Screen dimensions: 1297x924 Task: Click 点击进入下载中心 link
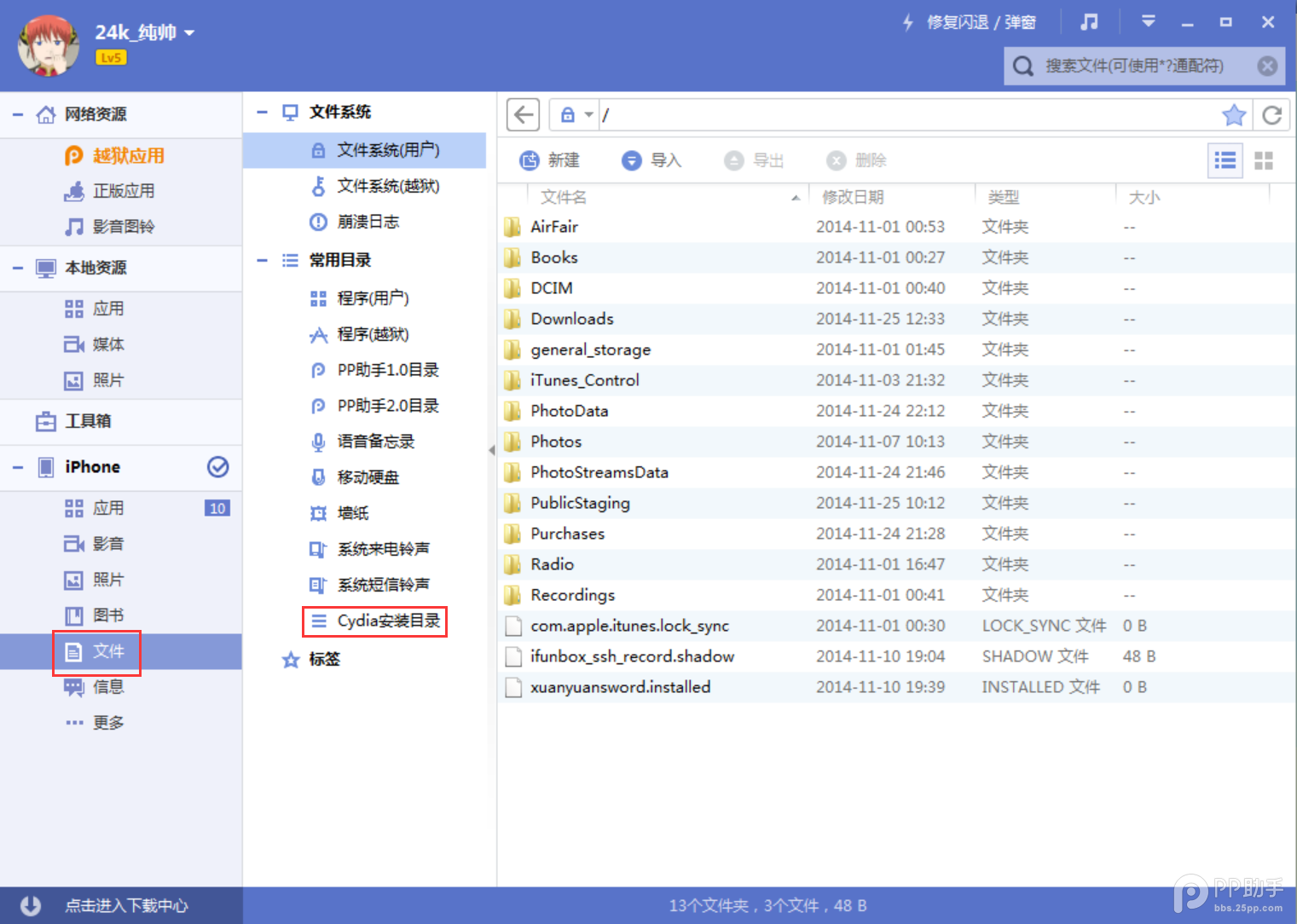click(x=127, y=905)
